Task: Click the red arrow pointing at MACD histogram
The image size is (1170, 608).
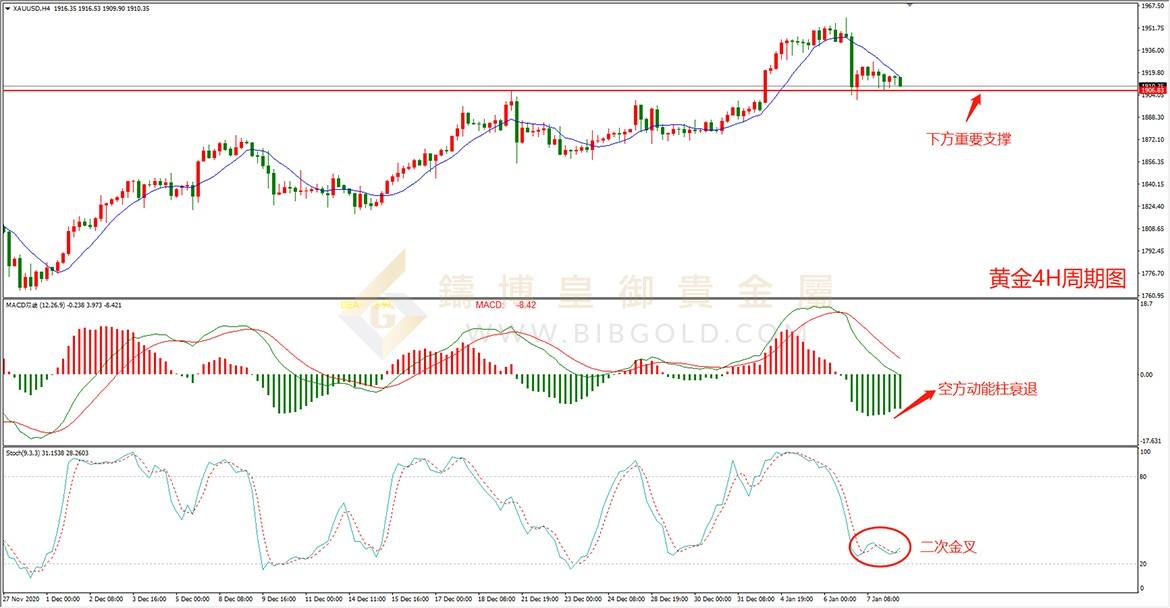Action: click(914, 404)
